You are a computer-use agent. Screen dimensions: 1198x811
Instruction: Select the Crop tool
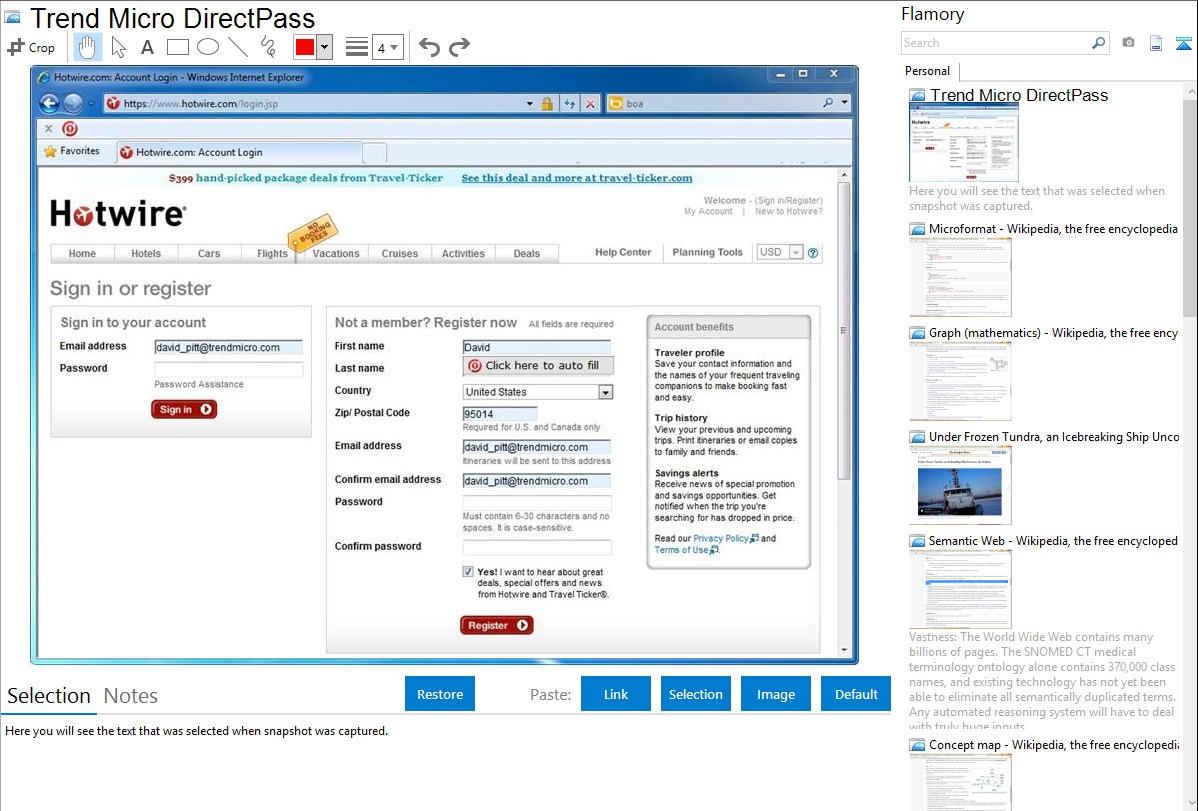coord(31,47)
